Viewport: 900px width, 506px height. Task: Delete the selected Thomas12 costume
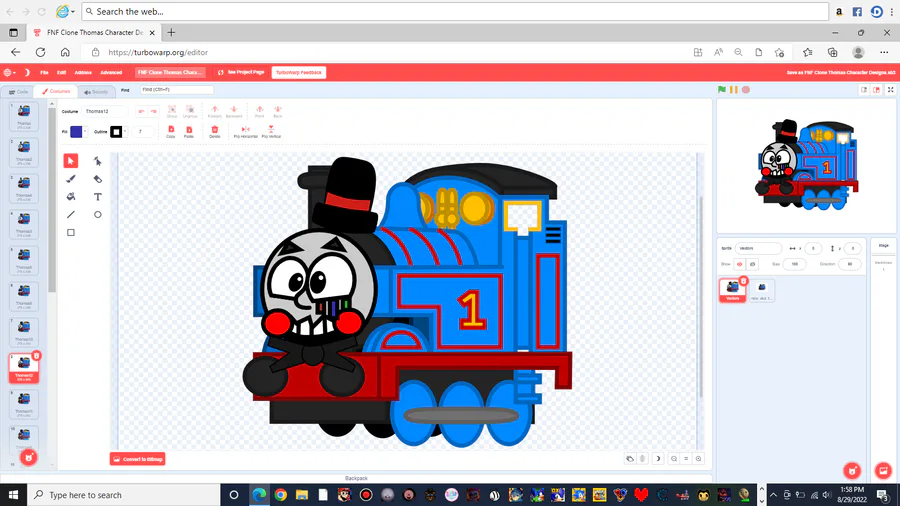pos(36,356)
